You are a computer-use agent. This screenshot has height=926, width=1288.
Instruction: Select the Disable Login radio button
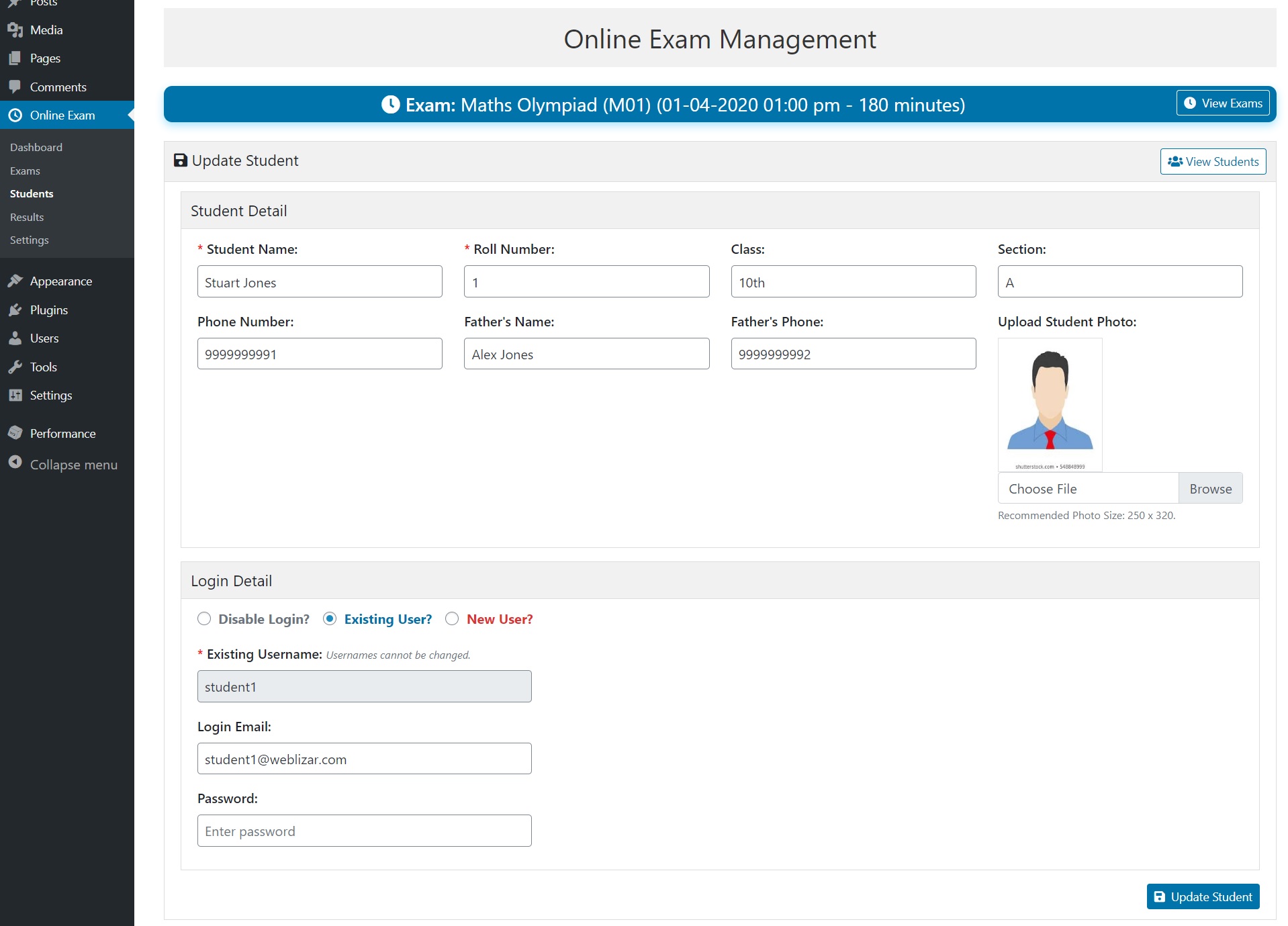tap(204, 618)
